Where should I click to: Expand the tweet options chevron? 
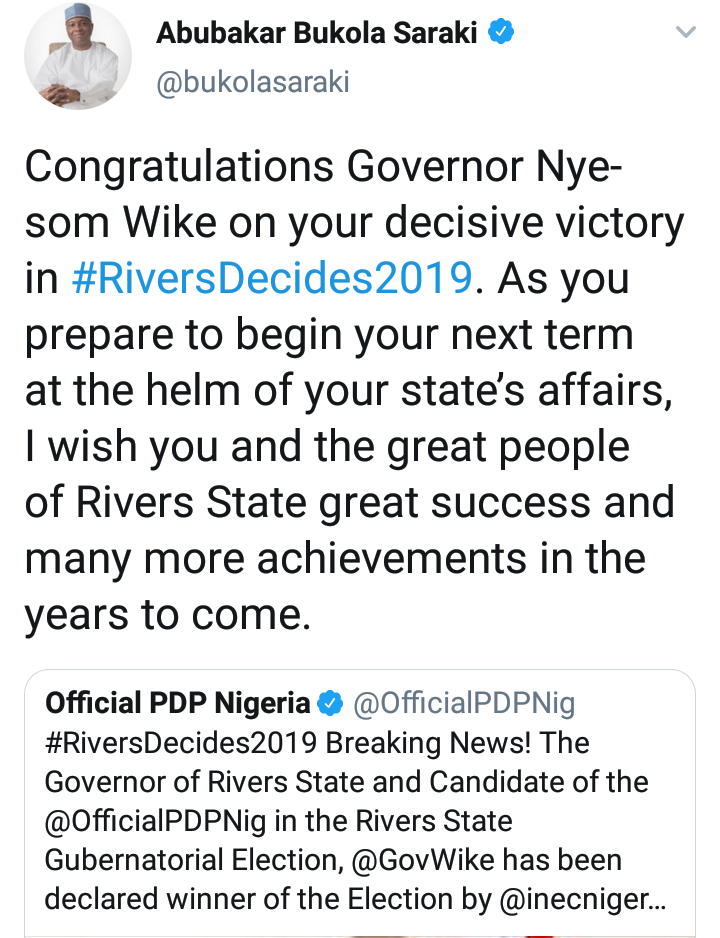(685, 33)
